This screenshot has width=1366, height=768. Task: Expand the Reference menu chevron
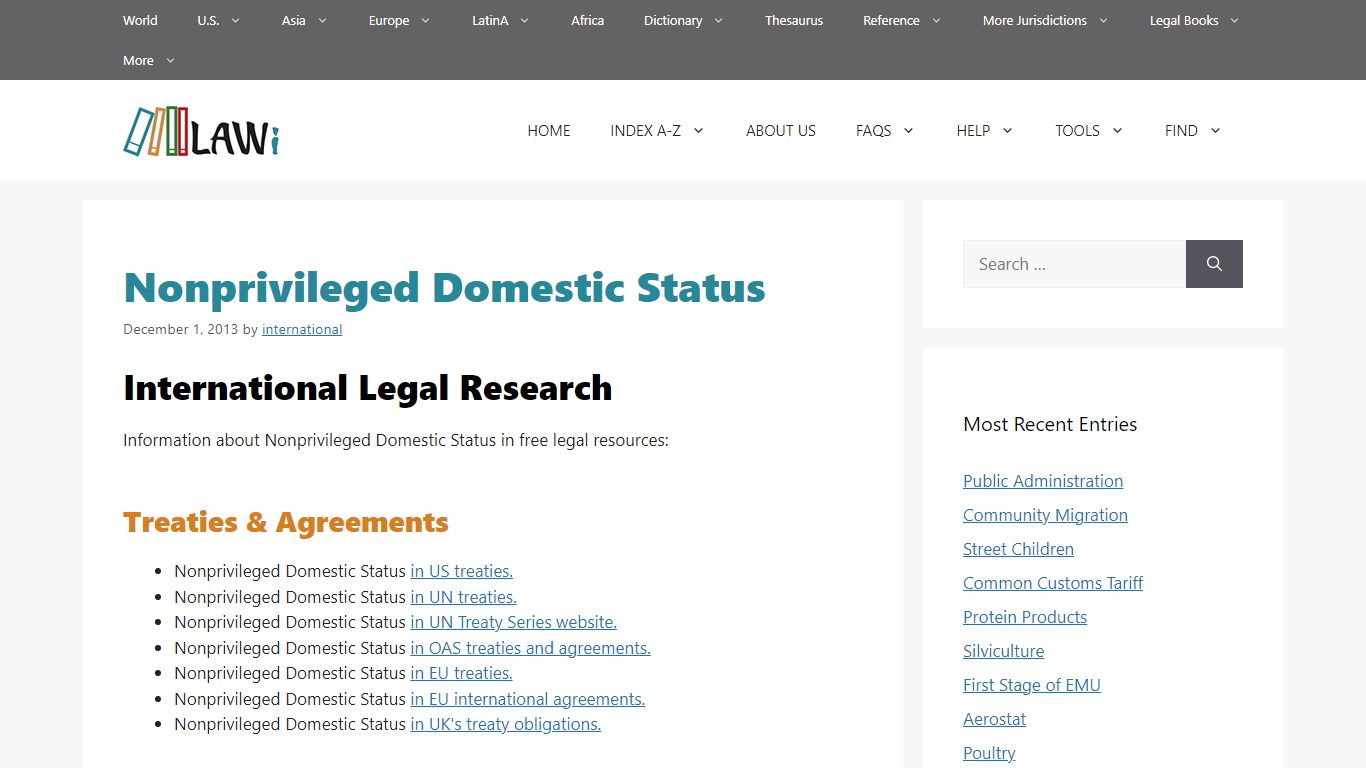(x=936, y=20)
